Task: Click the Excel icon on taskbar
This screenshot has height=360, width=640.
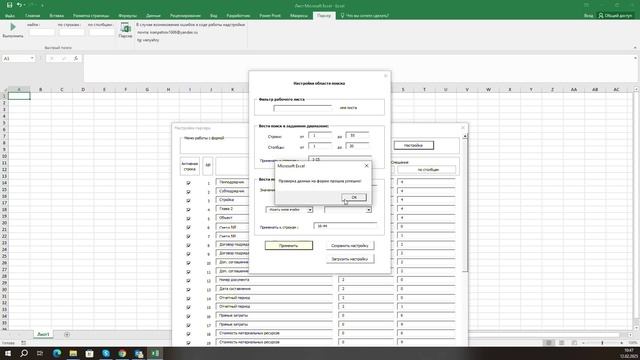Action: [155, 353]
